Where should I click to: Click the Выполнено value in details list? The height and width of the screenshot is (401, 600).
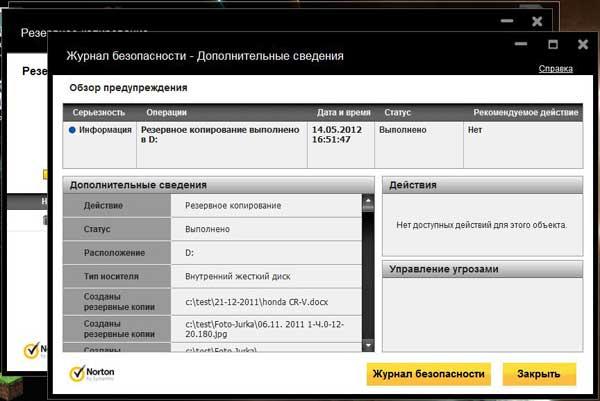click(x=207, y=229)
